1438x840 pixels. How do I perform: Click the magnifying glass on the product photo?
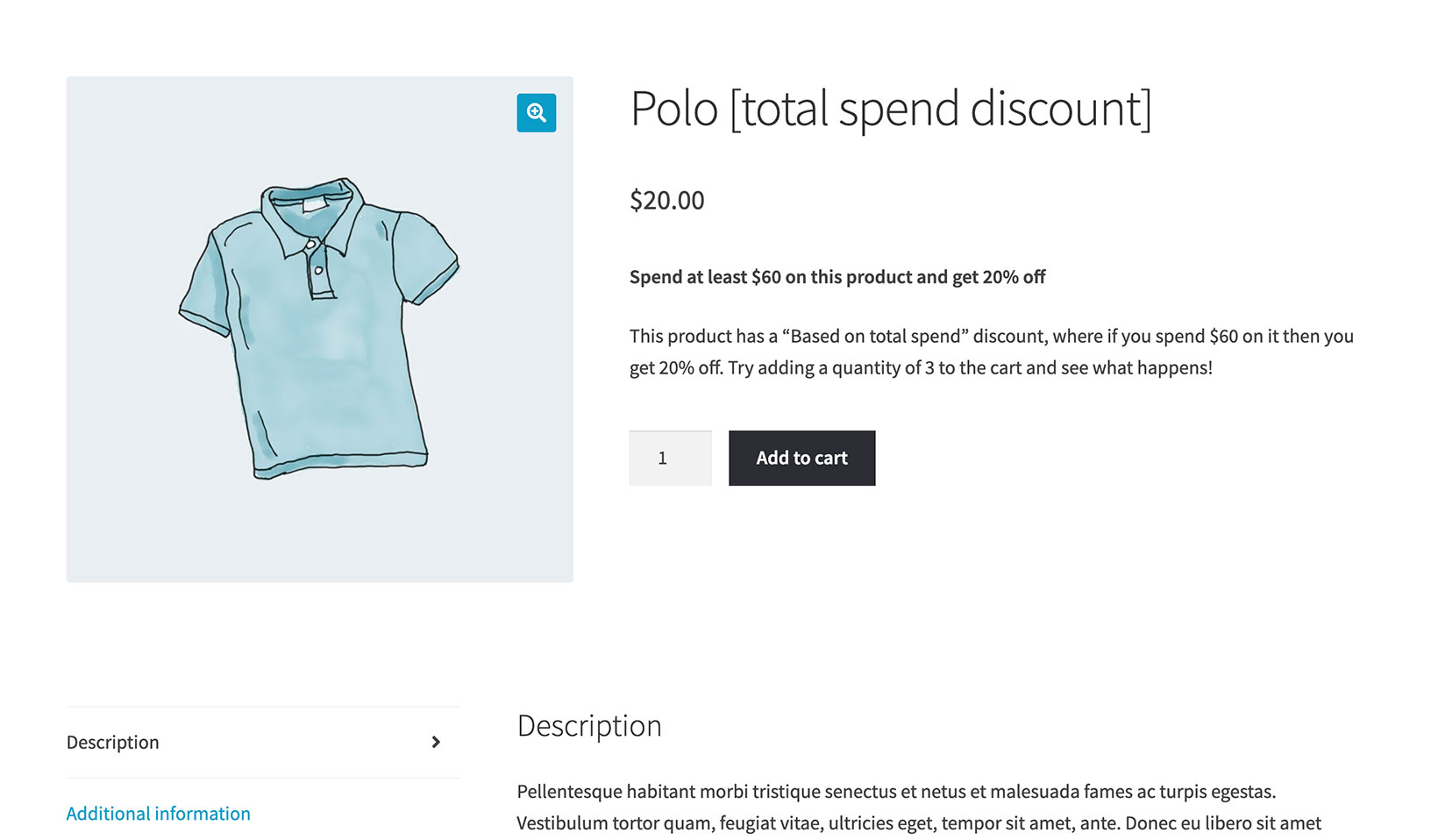click(x=536, y=113)
